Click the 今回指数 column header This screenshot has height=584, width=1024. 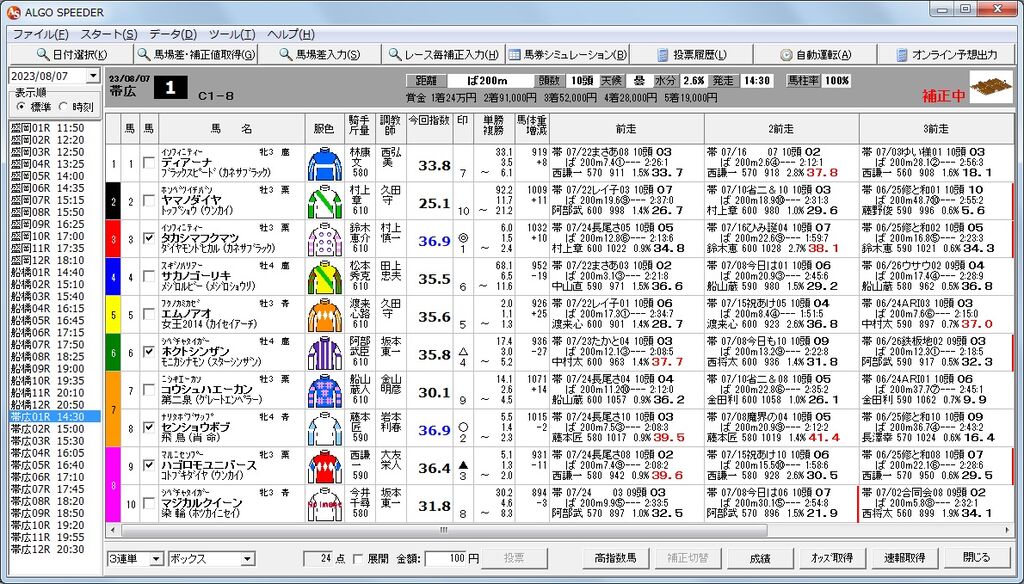[x=430, y=129]
